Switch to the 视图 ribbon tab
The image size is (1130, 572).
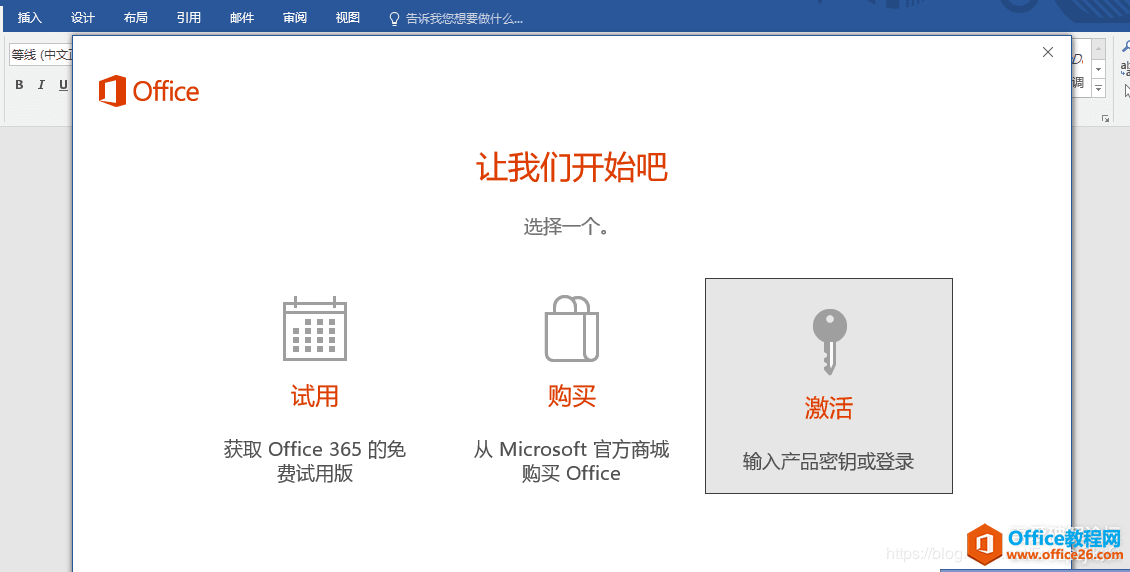pyautogui.click(x=348, y=17)
